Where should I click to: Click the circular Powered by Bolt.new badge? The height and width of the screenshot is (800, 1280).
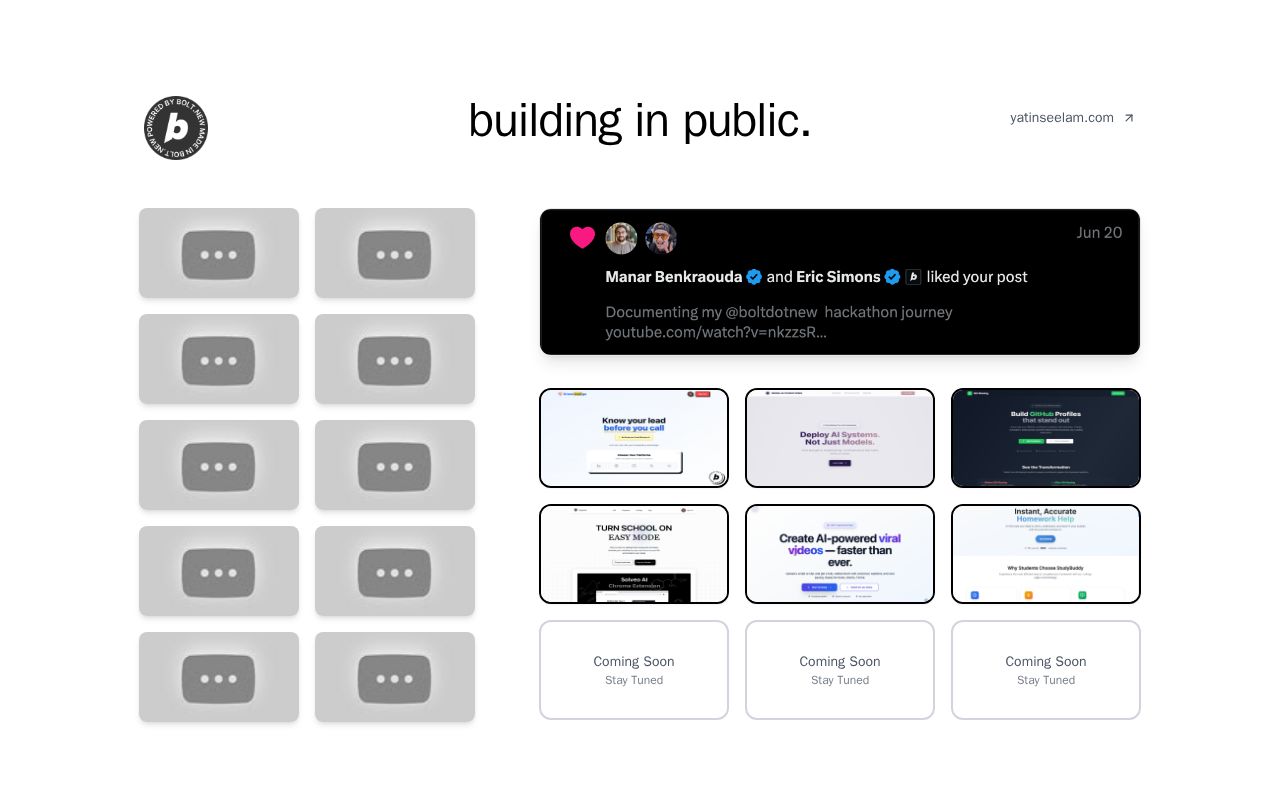[x=176, y=128]
